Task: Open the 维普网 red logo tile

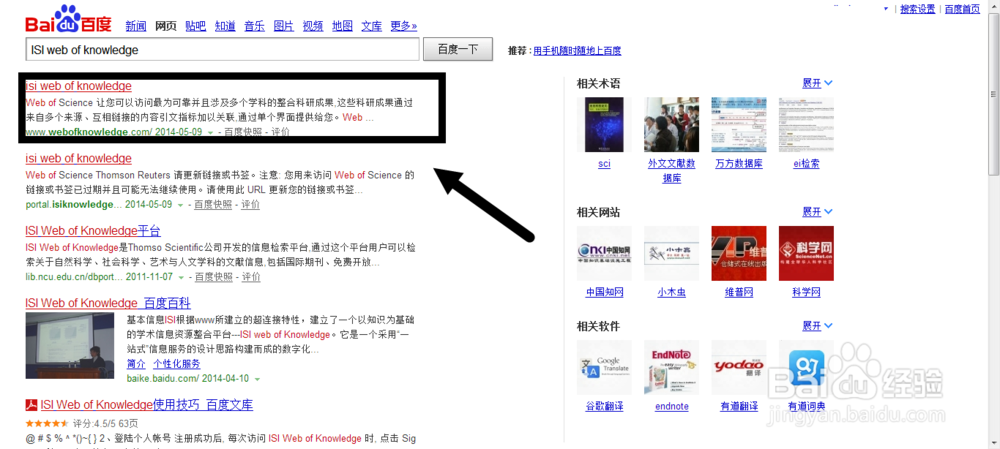Action: 739,253
